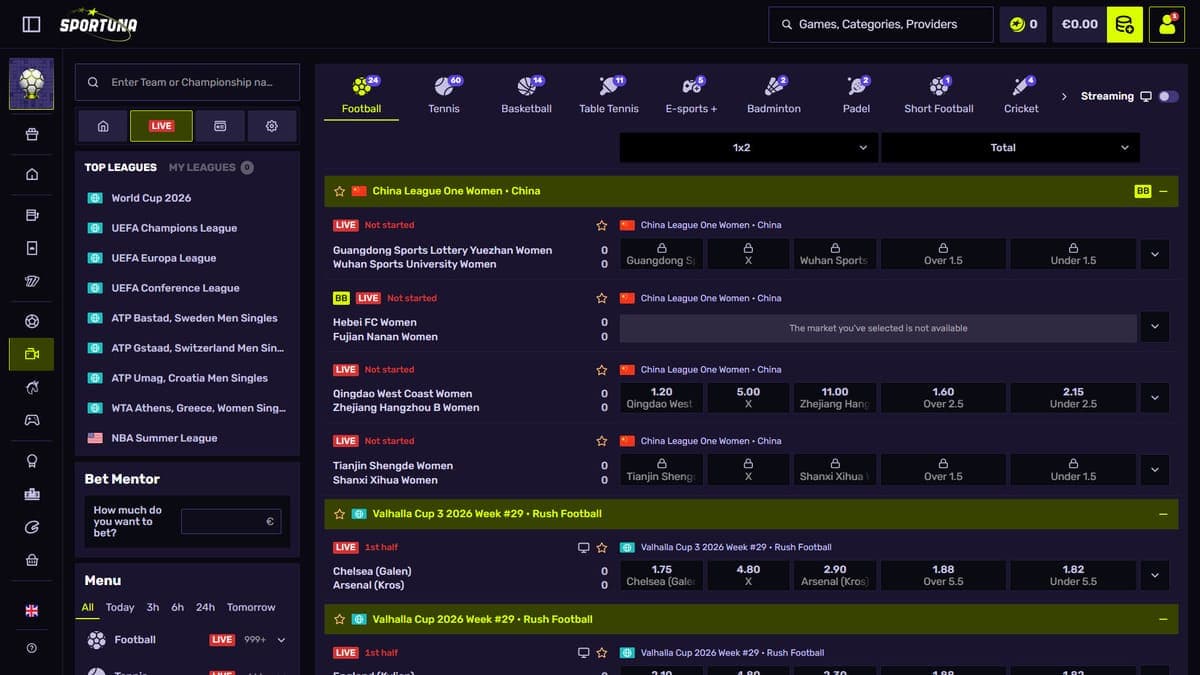Open the 1x2 market dropdown
The image size is (1200, 675).
[749, 147]
